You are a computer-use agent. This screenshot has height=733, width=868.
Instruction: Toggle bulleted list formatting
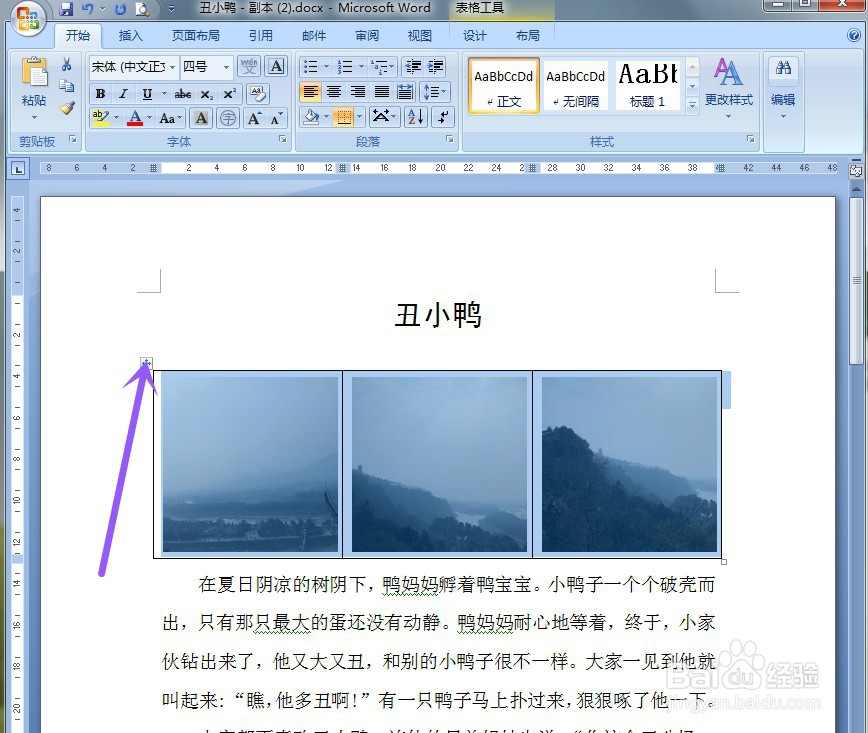pyautogui.click(x=310, y=66)
